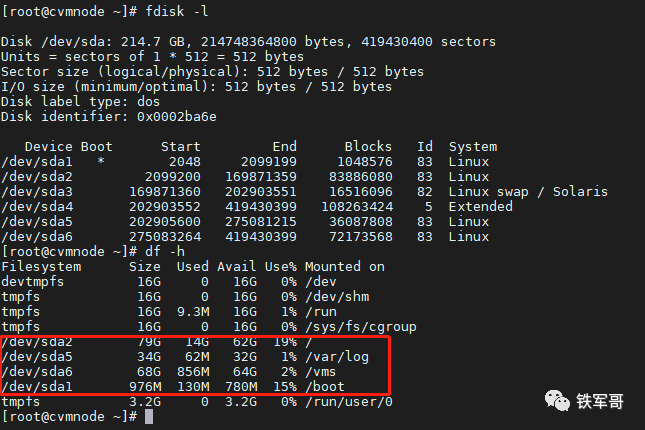Click 'Disk label type: dos' line
This screenshot has height=430, width=645.
[80, 102]
